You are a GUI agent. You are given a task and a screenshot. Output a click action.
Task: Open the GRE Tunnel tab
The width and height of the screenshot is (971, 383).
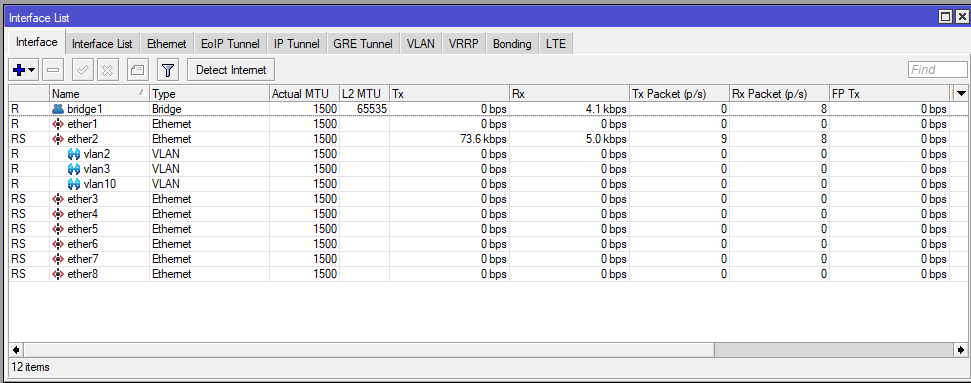[x=363, y=44]
